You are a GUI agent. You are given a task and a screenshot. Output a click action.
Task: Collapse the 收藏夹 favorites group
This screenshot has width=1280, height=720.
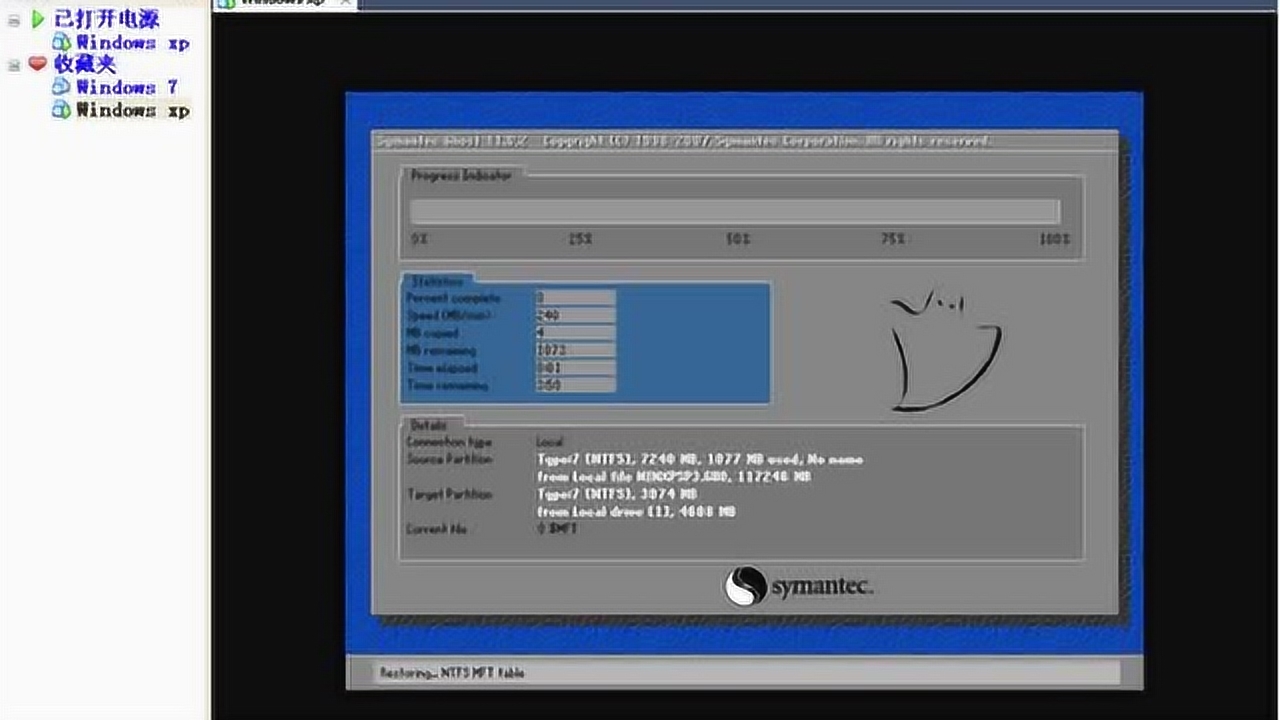[x=14, y=65]
